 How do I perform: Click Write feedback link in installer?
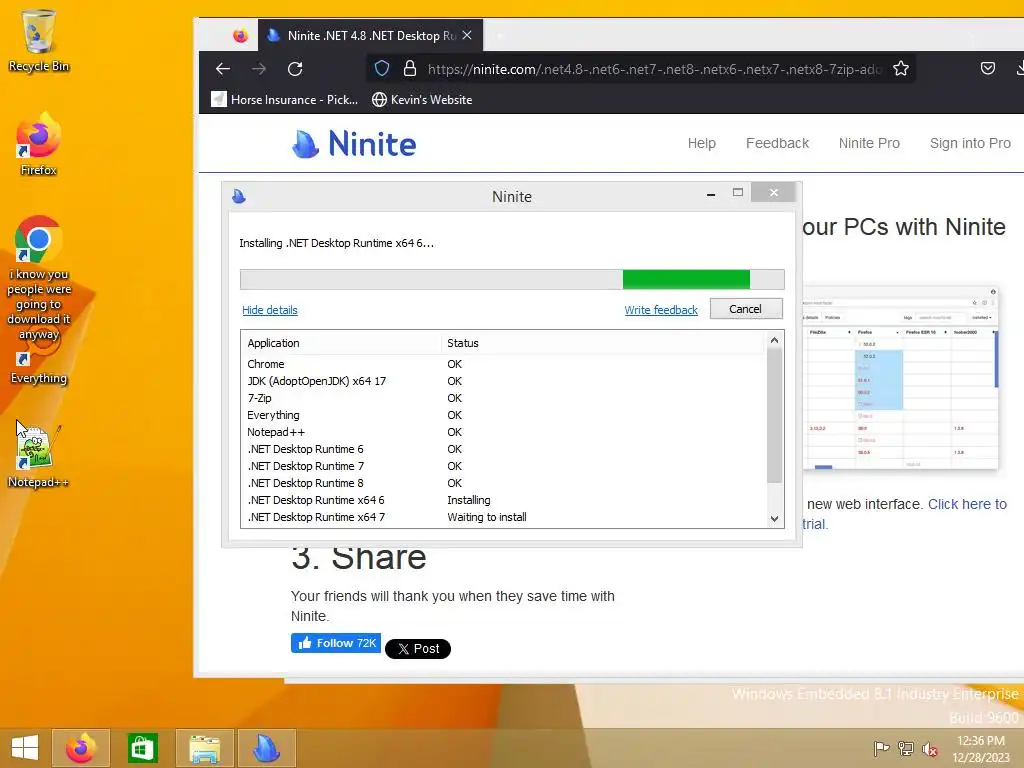[x=661, y=310]
